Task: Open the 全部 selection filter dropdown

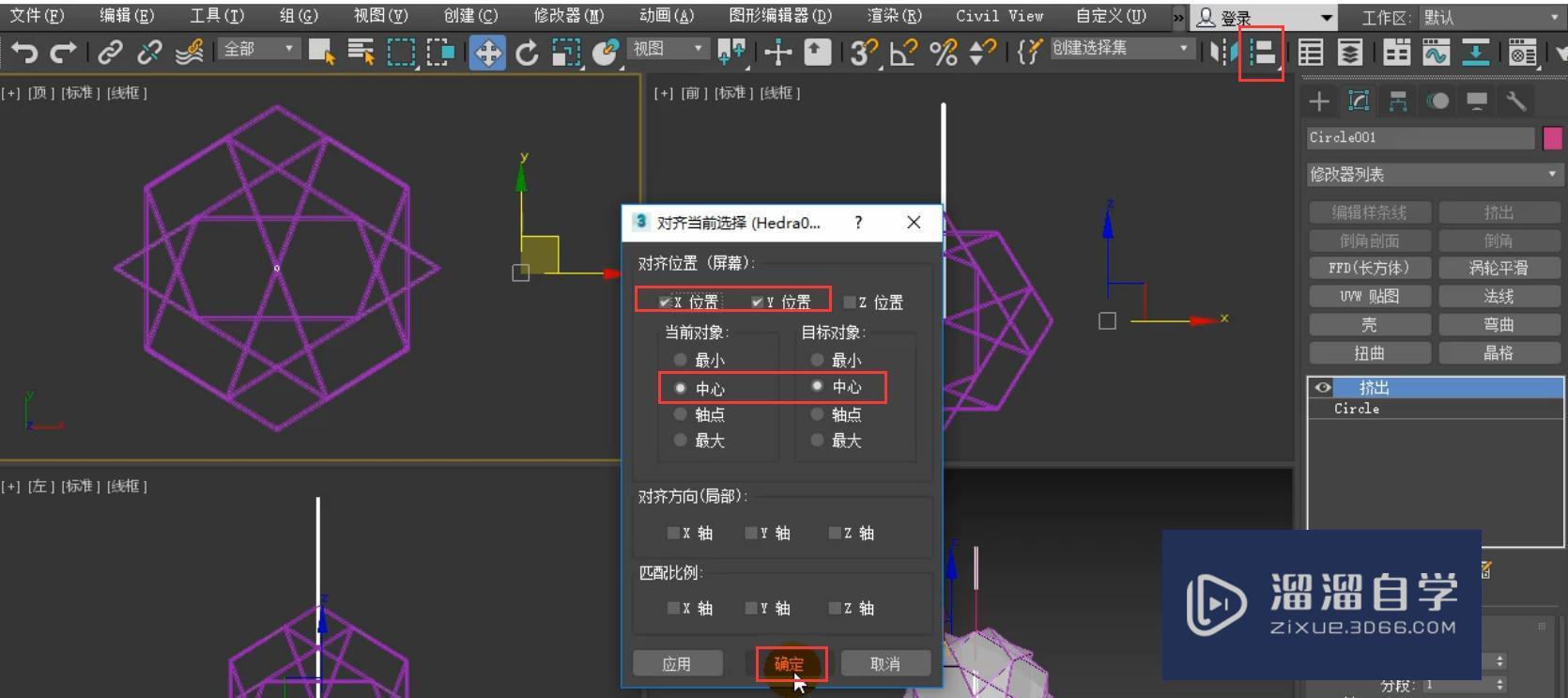Action: click(x=259, y=49)
